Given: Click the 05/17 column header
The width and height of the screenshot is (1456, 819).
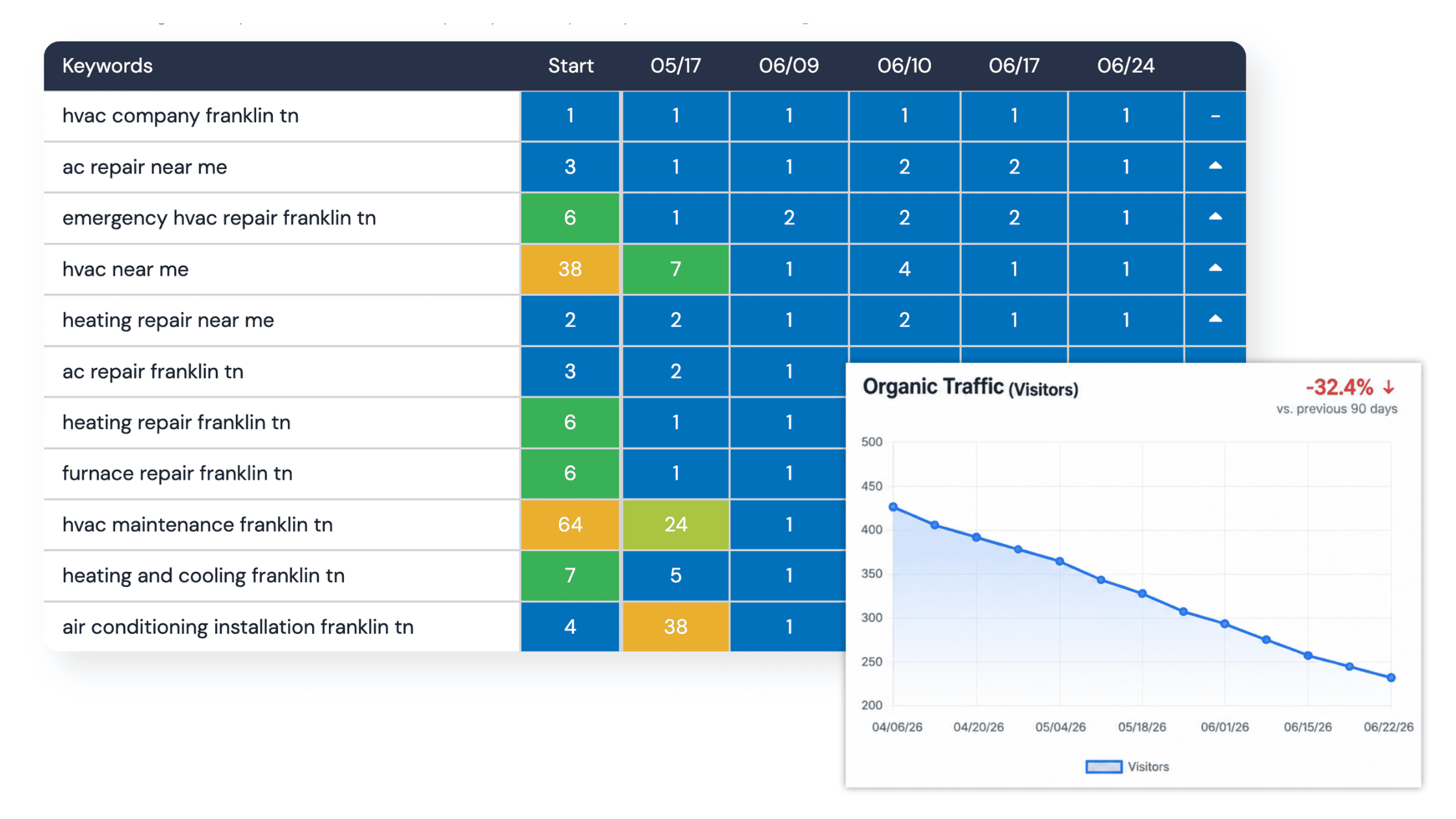Looking at the screenshot, I should click(x=675, y=66).
